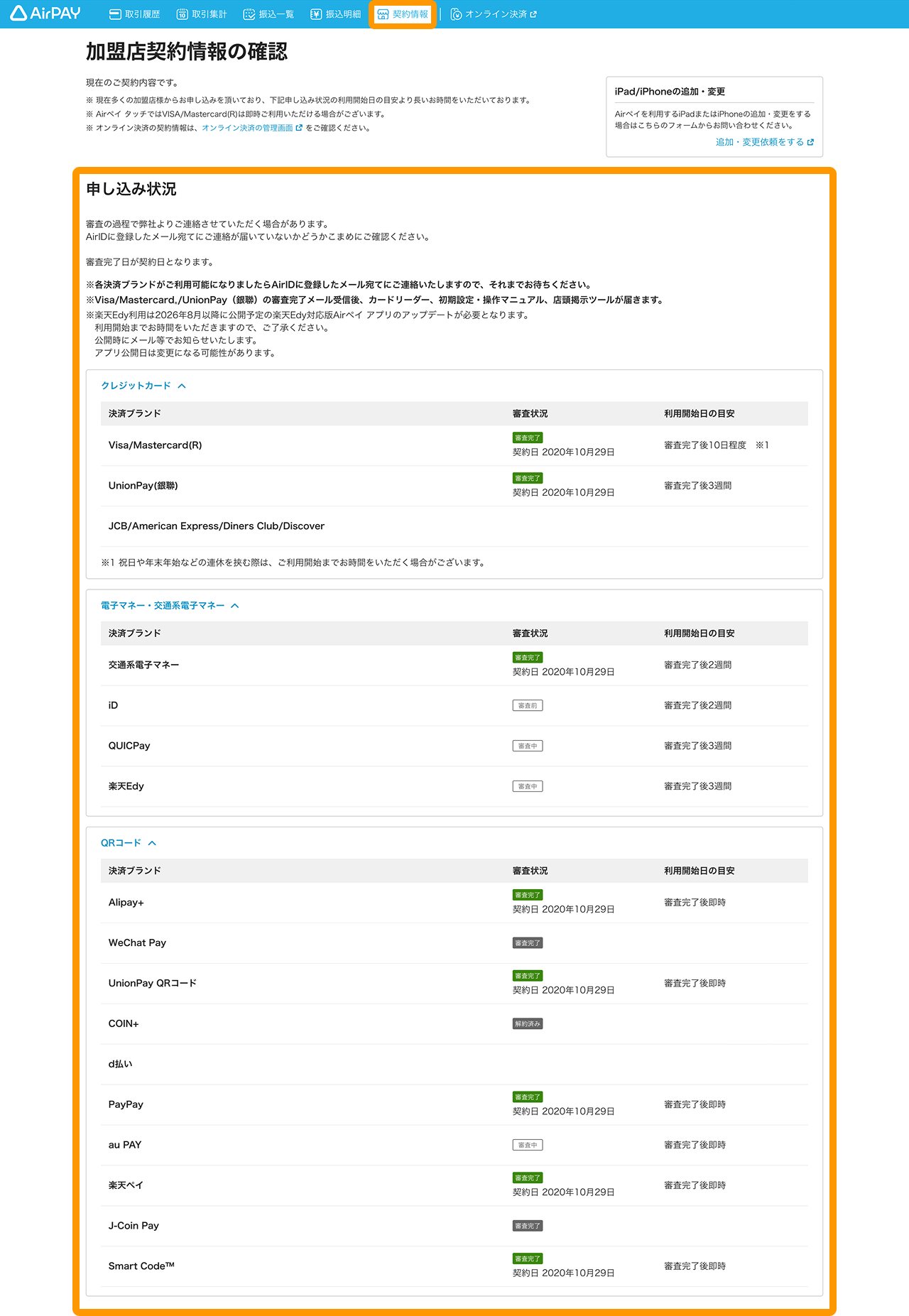The height and width of the screenshot is (1316, 909).
Task: Switch to the 振込明細 tab
Action: pyautogui.click(x=335, y=14)
